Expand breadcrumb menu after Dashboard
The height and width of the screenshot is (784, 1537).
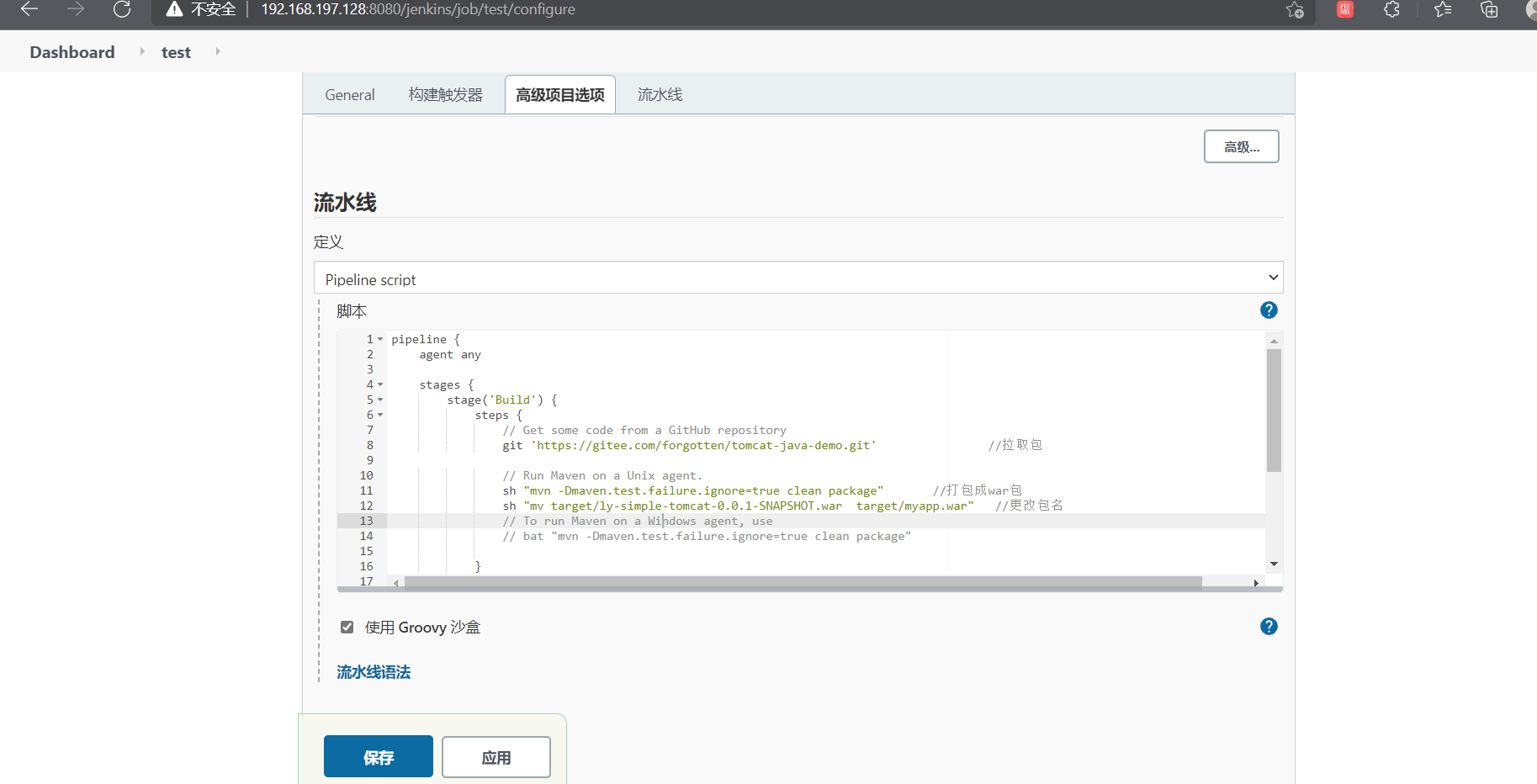141,52
